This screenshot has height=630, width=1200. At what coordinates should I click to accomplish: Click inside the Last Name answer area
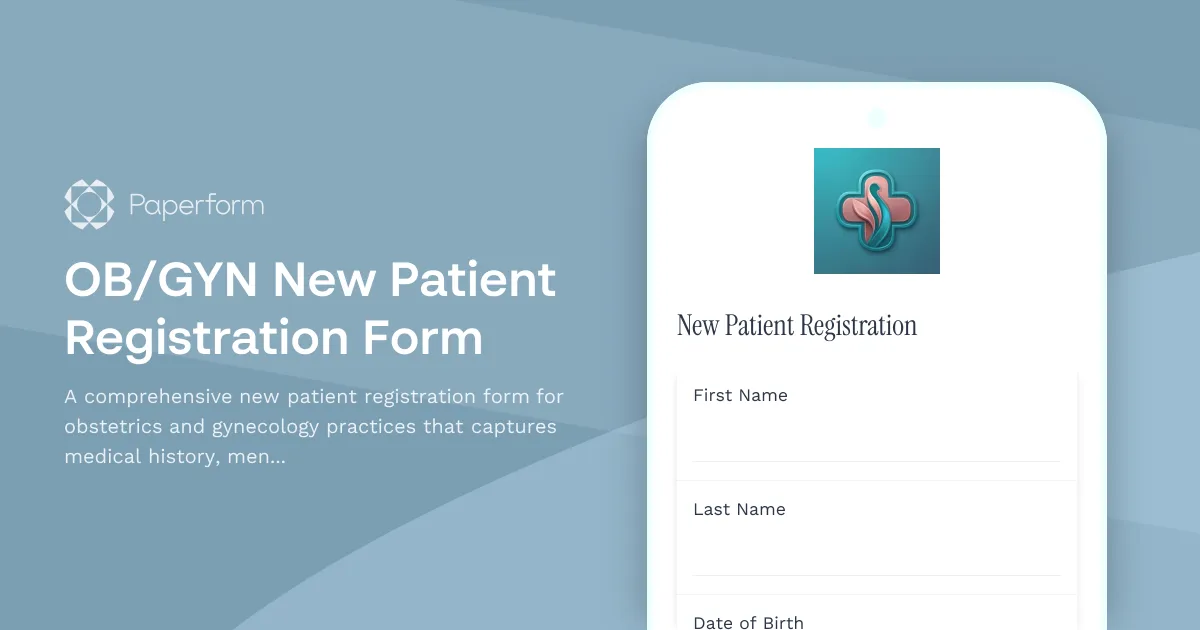[x=876, y=550]
